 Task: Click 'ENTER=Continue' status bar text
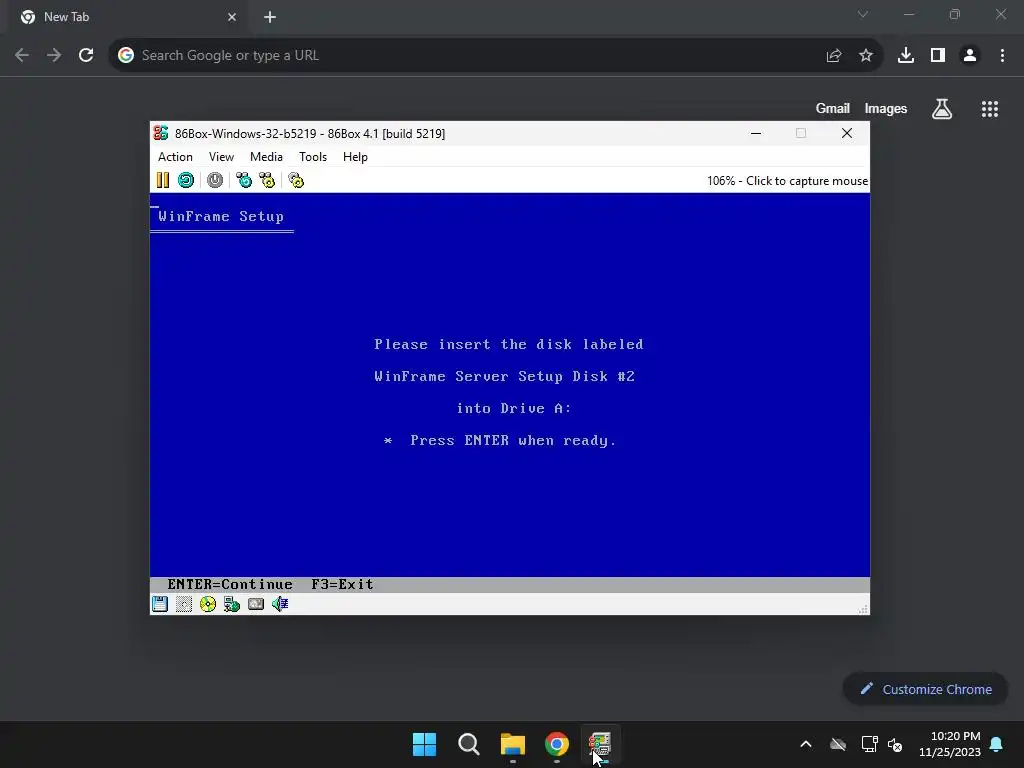pyautogui.click(x=230, y=584)
